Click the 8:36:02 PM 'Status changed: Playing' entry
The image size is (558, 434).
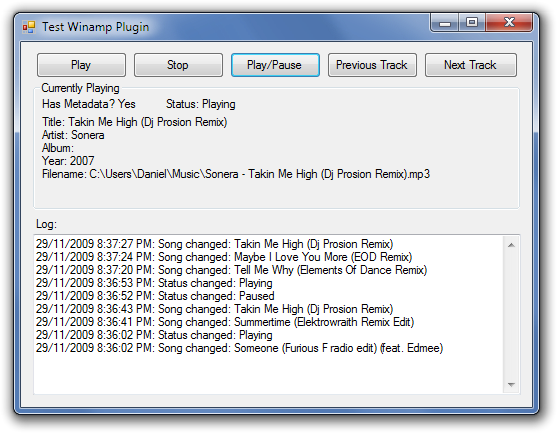154,335
